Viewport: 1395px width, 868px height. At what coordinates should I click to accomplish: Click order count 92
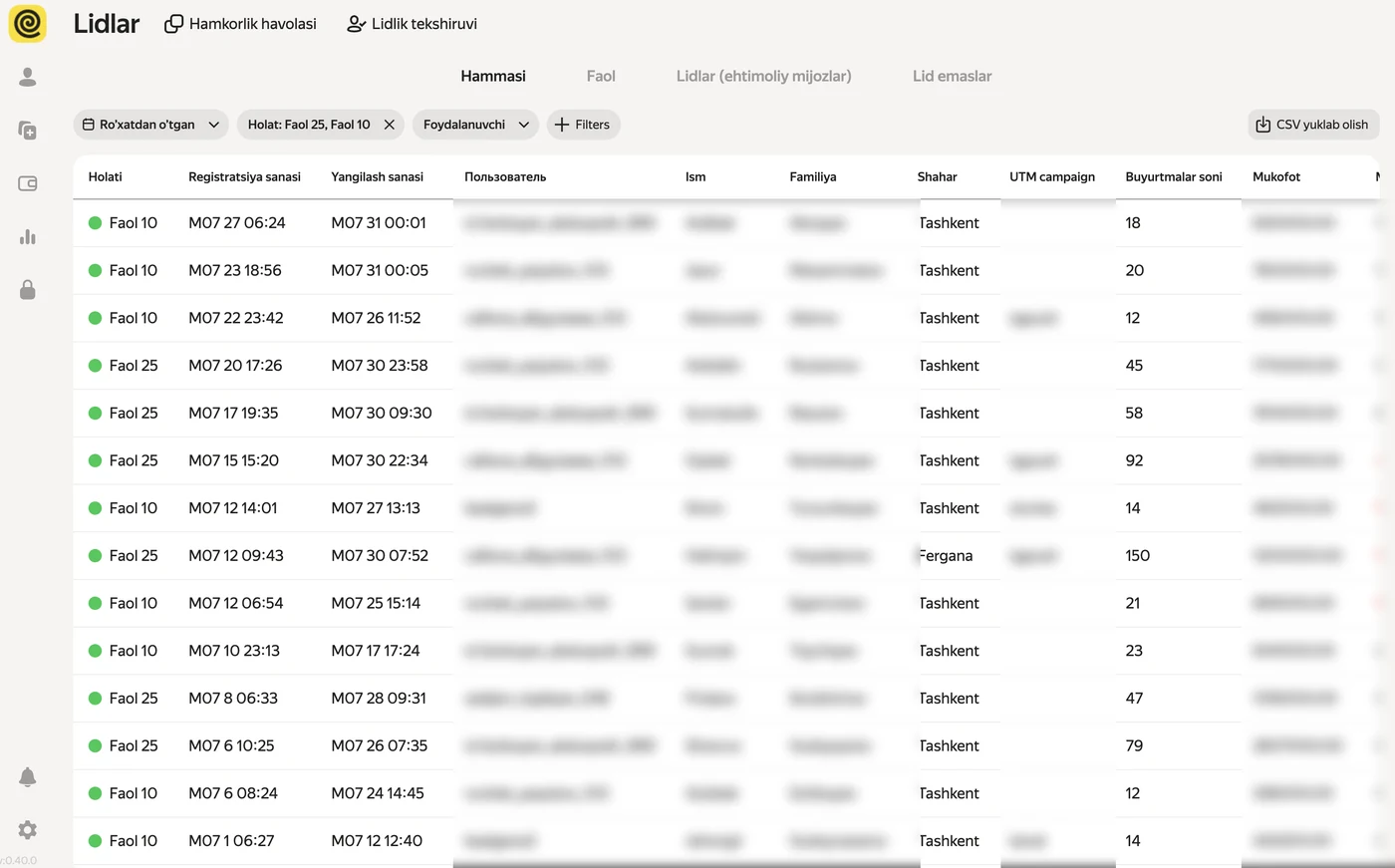[1134, 460]
